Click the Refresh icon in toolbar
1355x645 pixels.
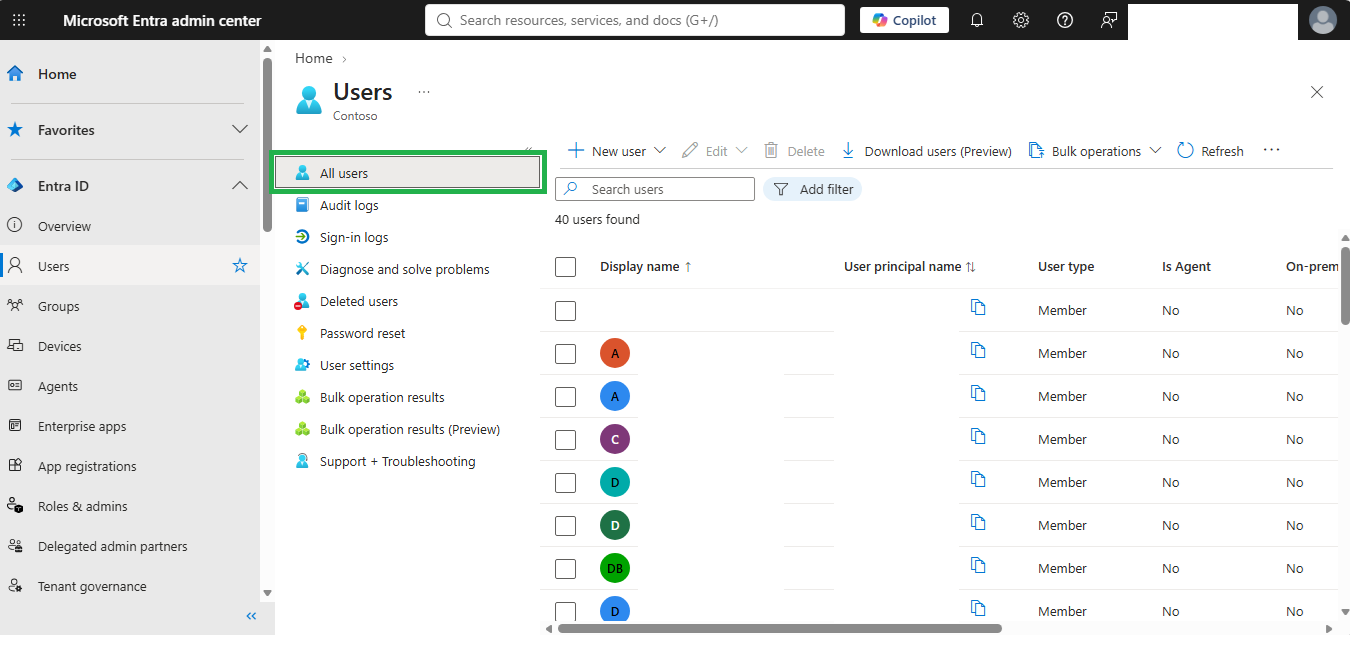(1186, 150)
